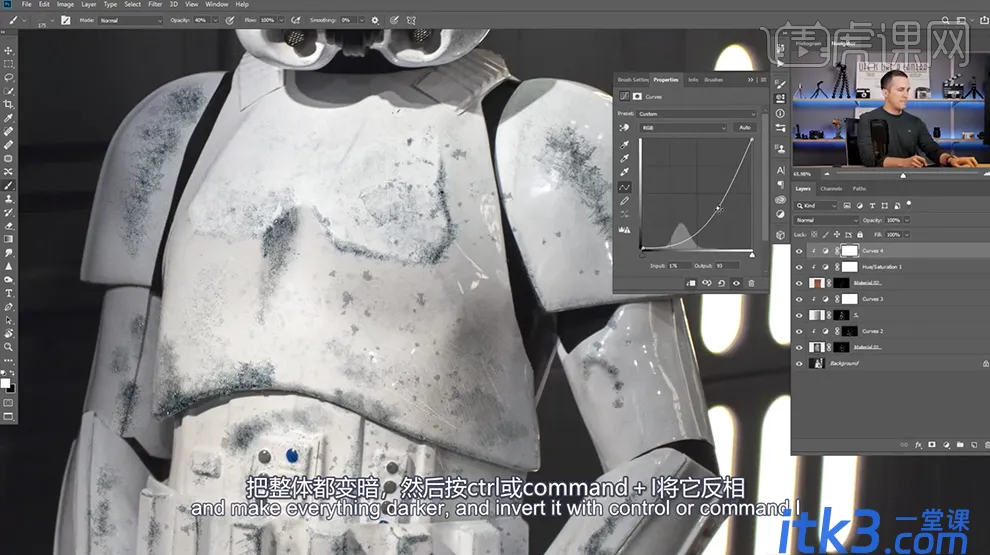Toggle the brush settings panel icon in options bar
The image size is (990, 555).
[66, 20]
